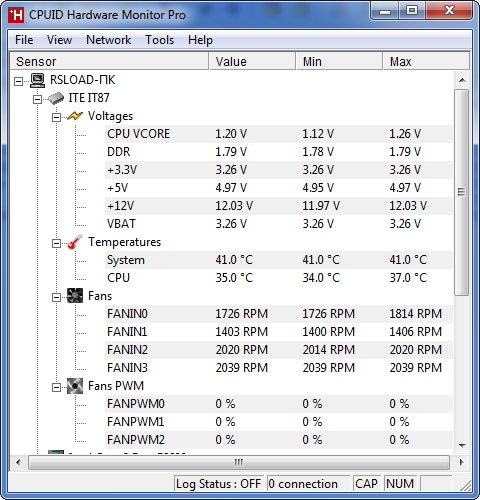The image size is (480, 500).
Task: Click the CPUID Hardware Monitor Pro title
Action: click(x=107, y=15)
